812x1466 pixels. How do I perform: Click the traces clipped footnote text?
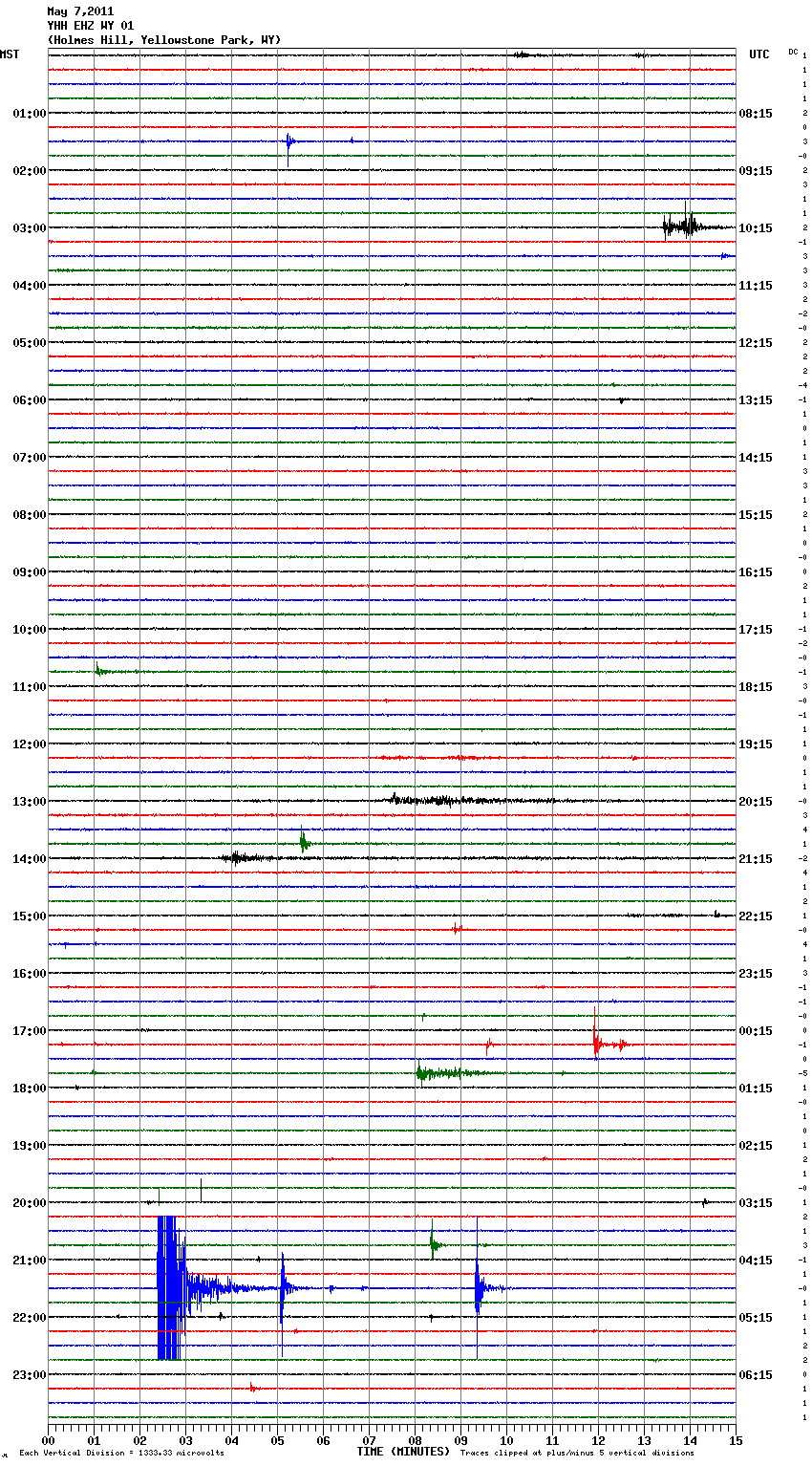click(x=577, y=1454)
